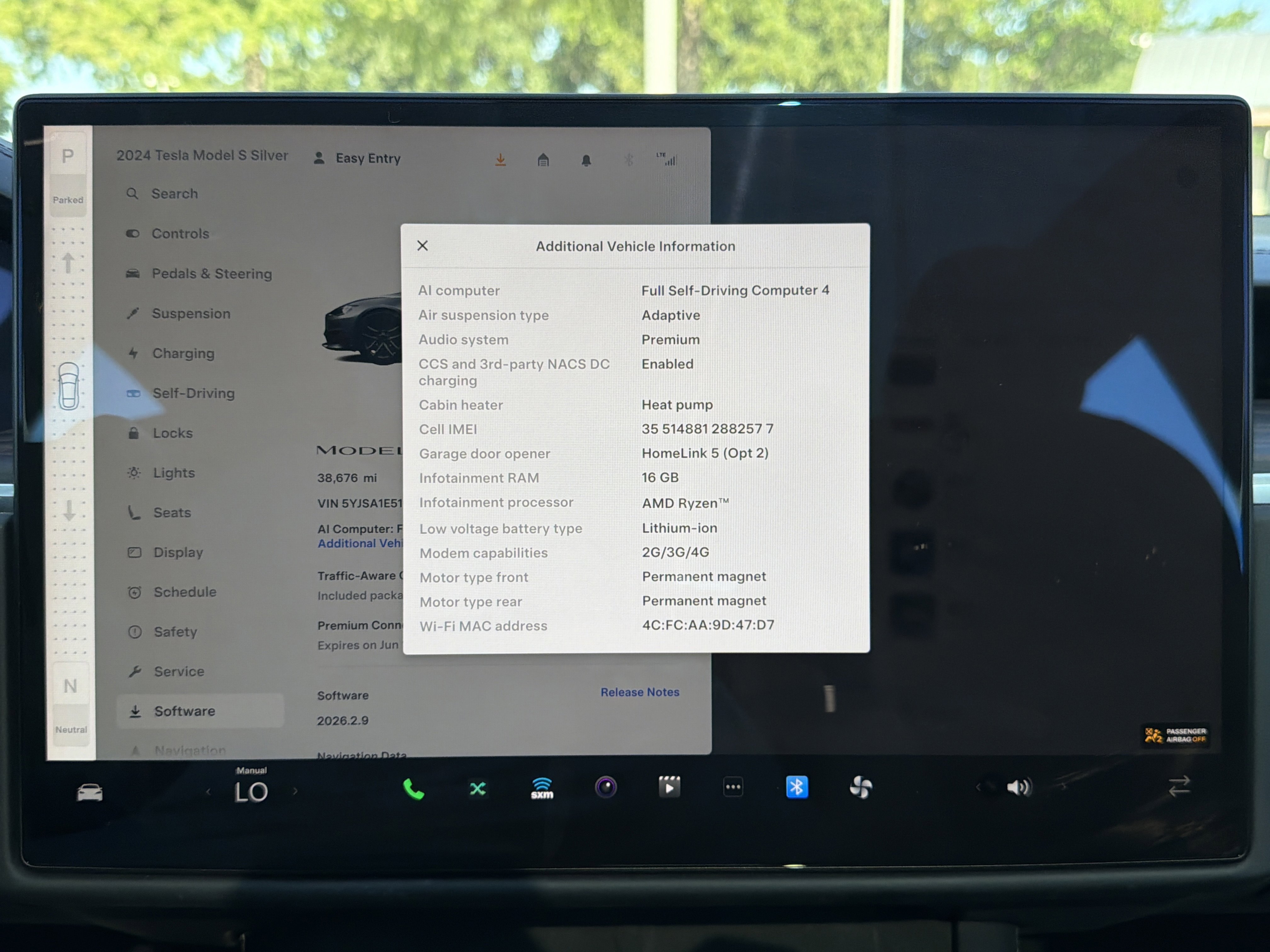The width and height of the screenshot is (1270, 952).
Task: Increase temperature with the right chevron
Action: tap(295, 791)
